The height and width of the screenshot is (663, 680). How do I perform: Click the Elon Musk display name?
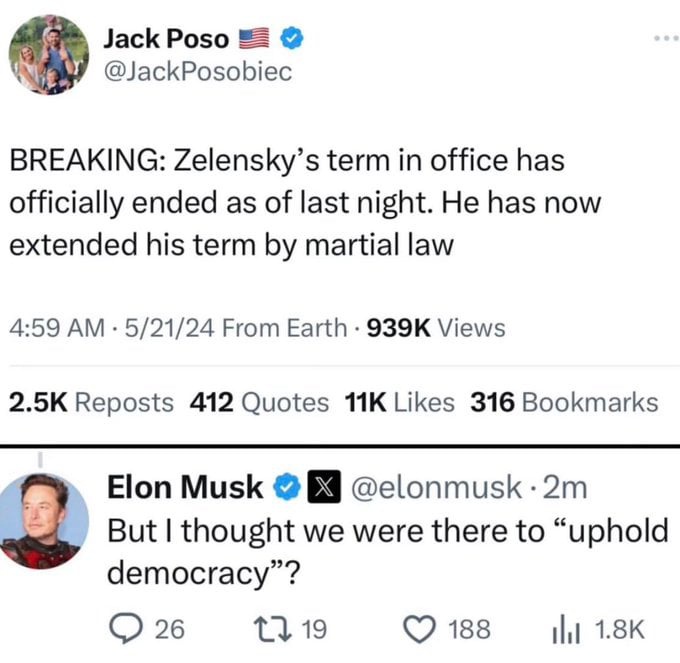coord(185,487)
